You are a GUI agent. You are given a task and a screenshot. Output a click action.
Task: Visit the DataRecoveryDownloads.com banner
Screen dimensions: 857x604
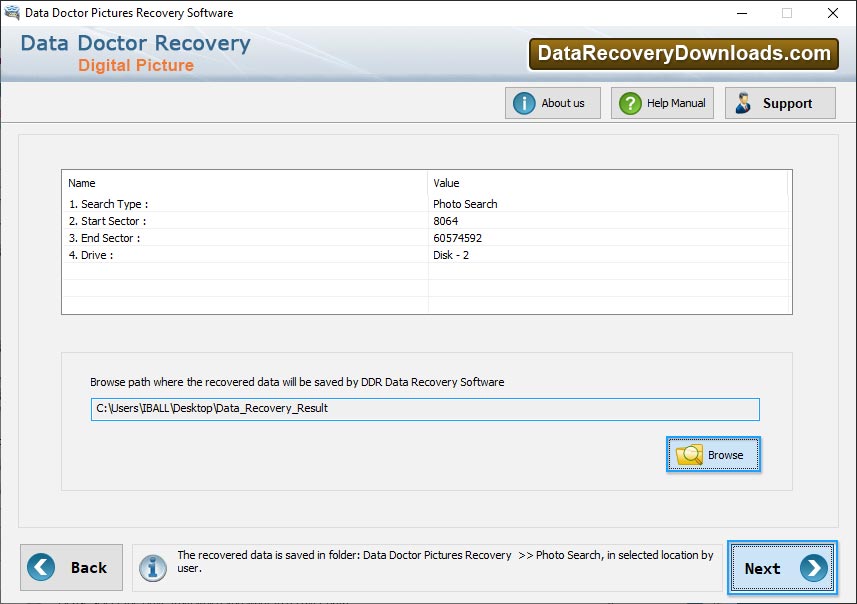click(683, 54)
